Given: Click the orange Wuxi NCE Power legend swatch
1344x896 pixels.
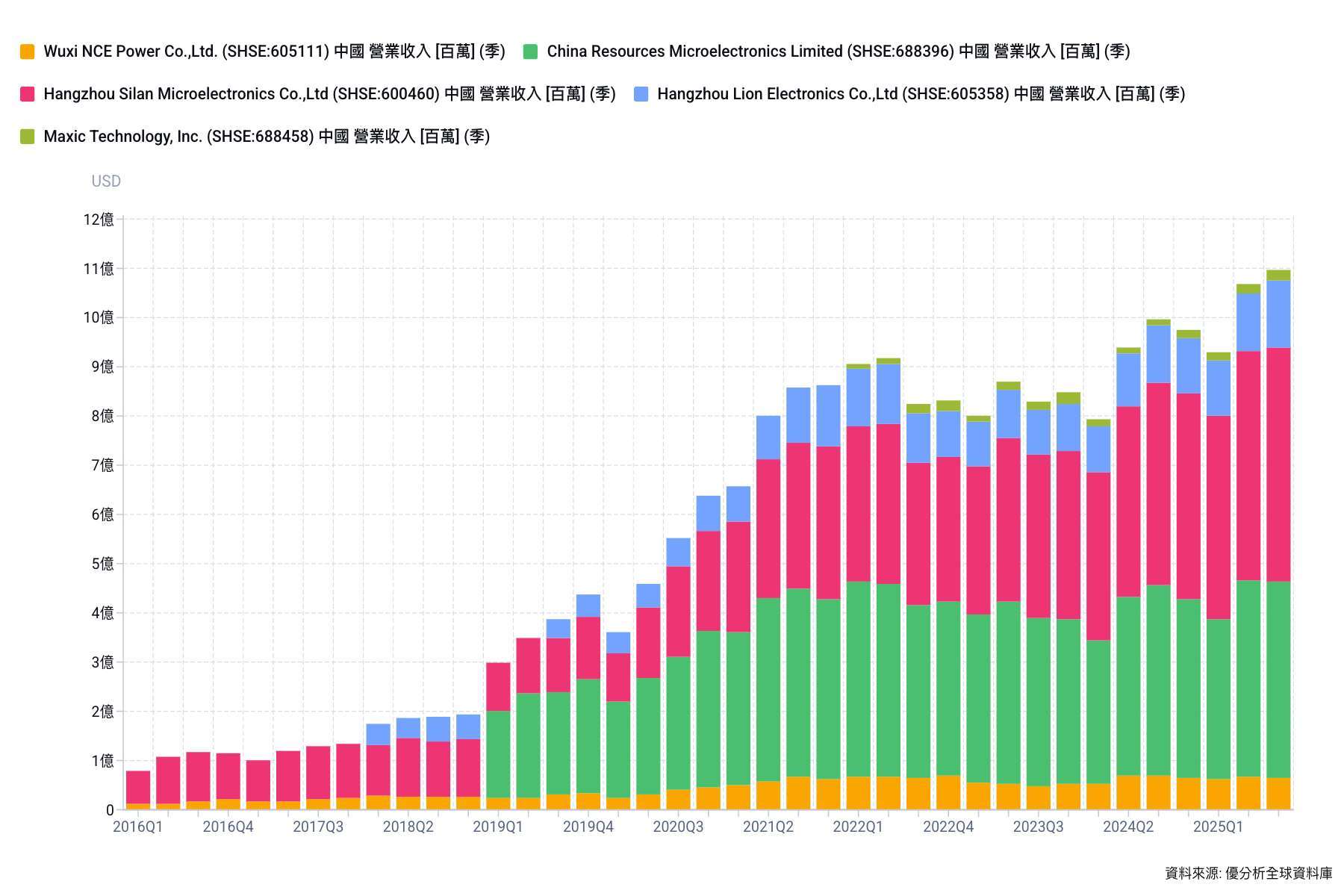Looking at the screenshot, I should tap(28, 52).
